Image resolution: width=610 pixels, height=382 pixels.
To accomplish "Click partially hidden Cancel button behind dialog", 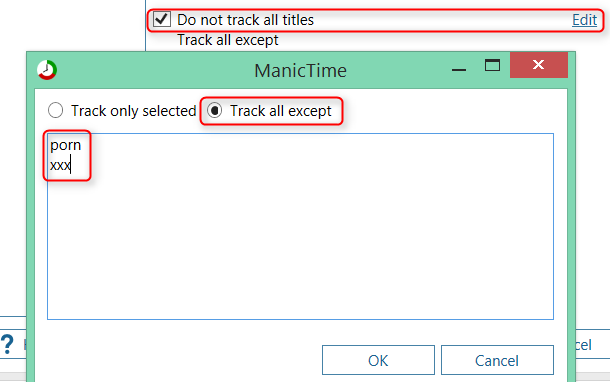I will [584, 345].
